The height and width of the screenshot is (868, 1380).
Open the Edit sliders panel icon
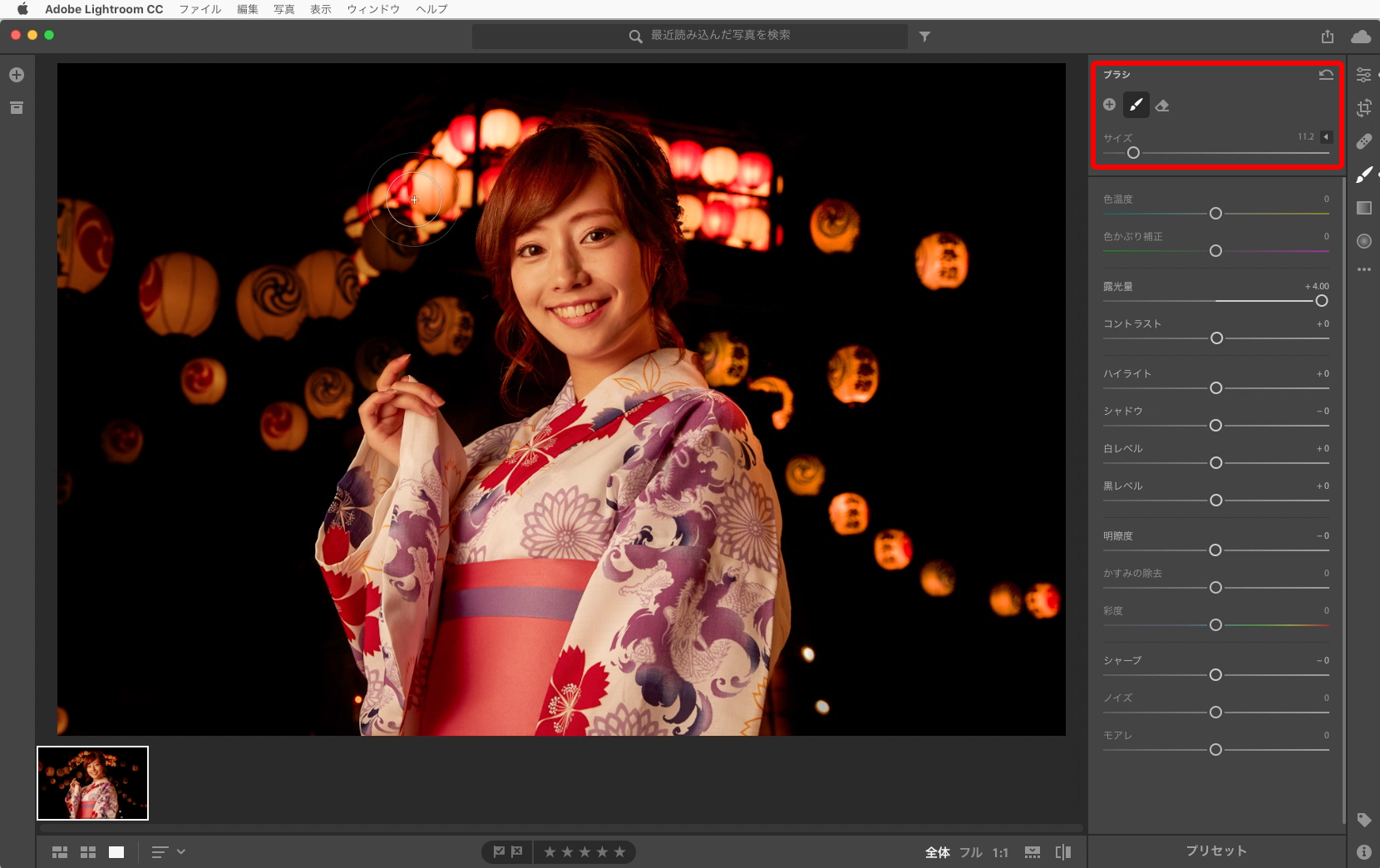[x=1364, y=75]
